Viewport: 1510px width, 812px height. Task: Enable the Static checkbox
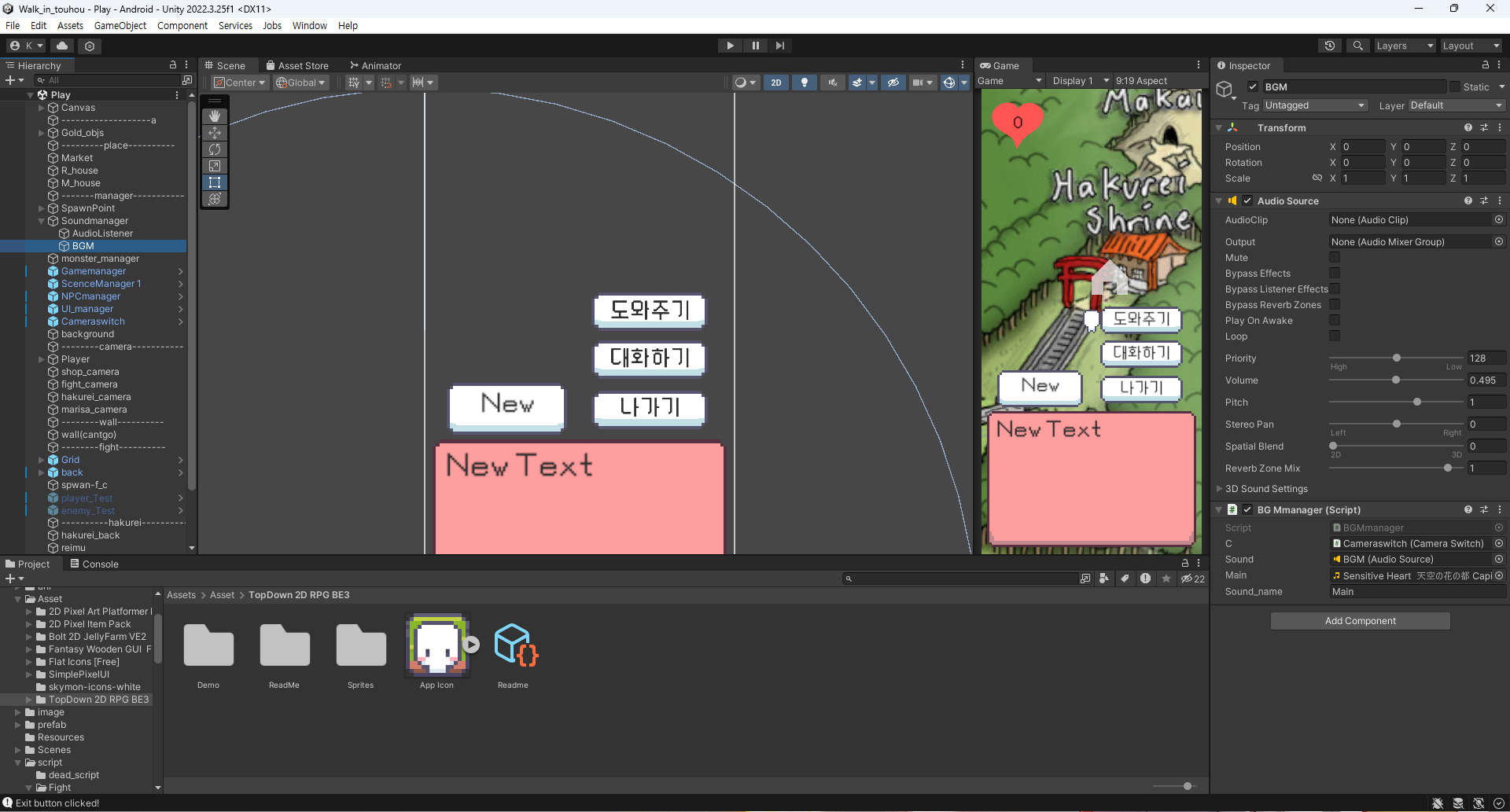tap(1455, 87)
